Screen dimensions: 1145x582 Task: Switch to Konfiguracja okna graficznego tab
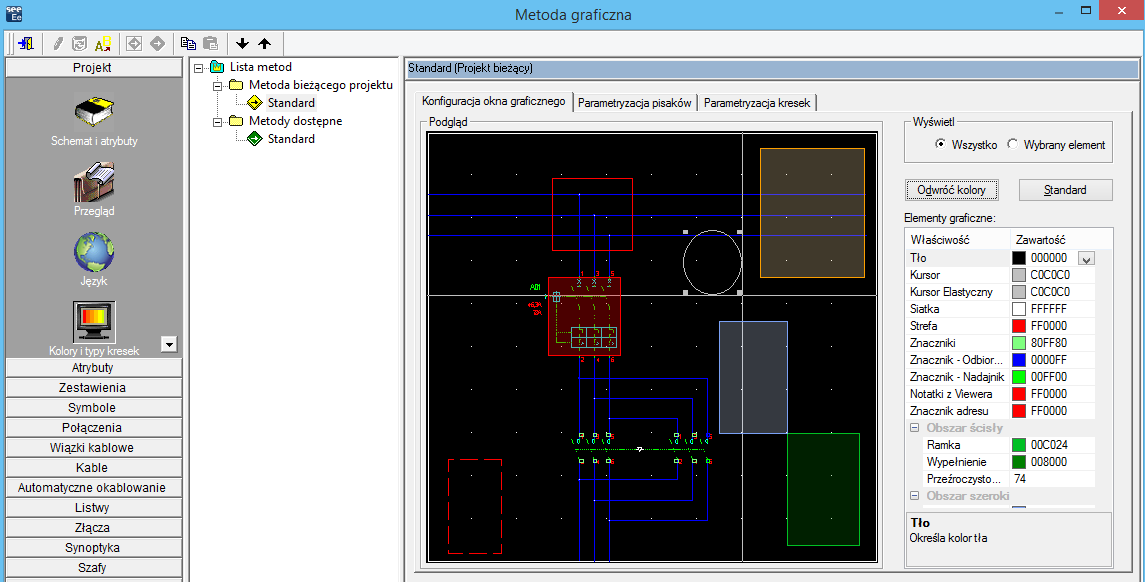coord(494,101)
